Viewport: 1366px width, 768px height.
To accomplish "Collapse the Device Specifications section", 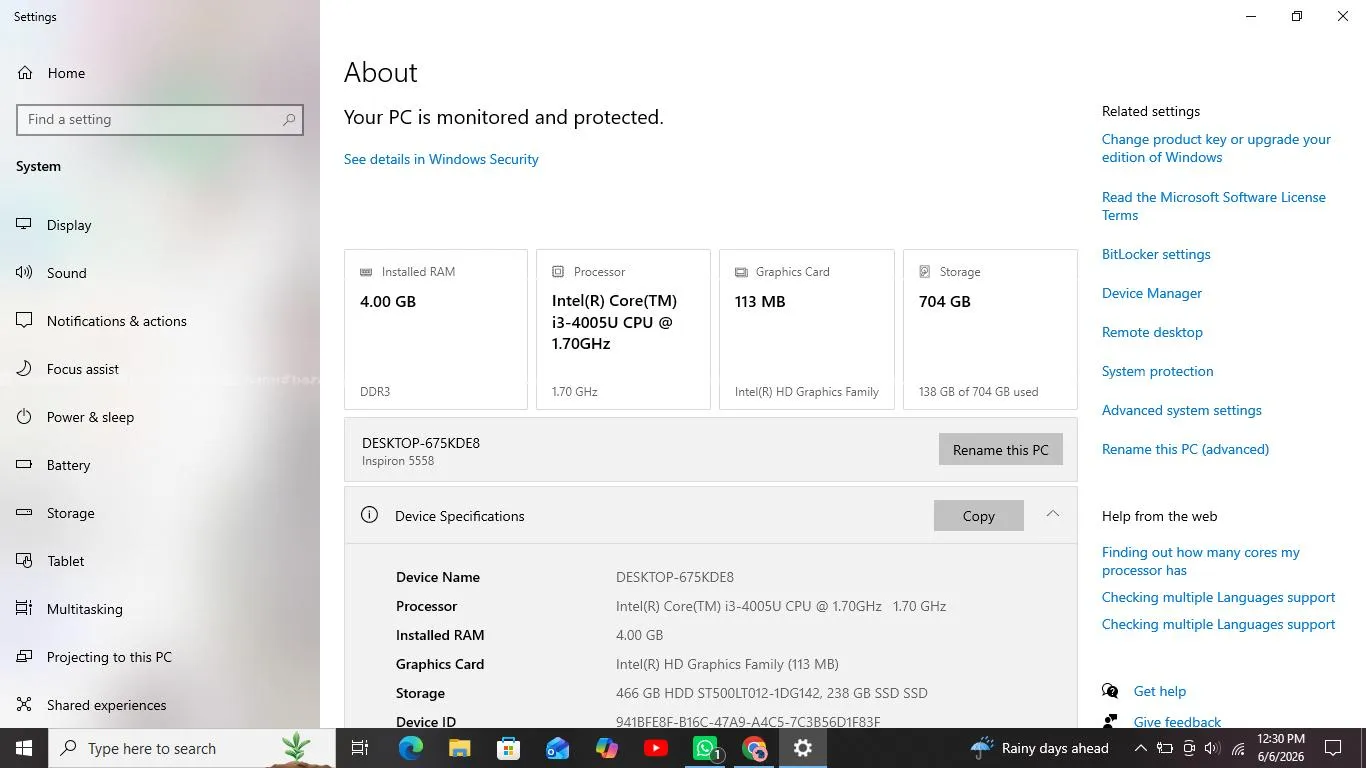I will click(1052, 514).
